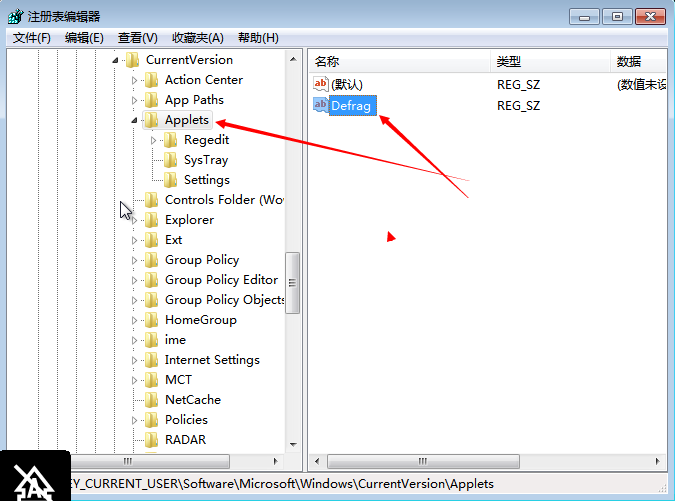
Task: Minimize the Registry Editor window
Action: pyautogui.click(x=584, y=17)
